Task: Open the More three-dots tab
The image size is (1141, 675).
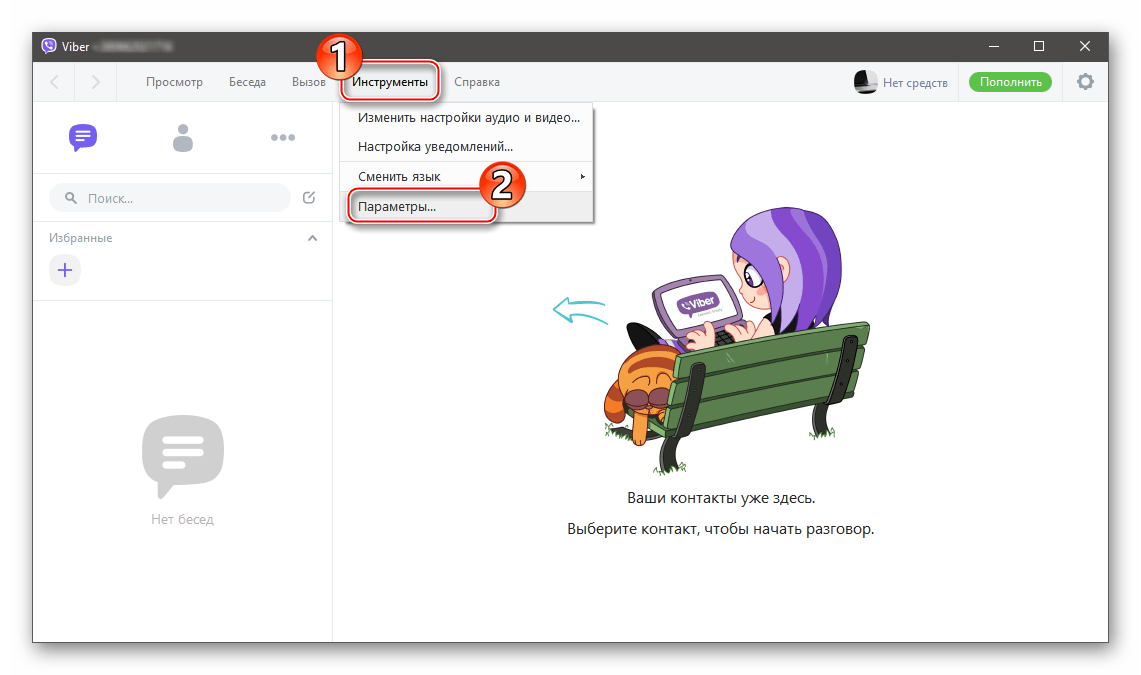Action: pyautogui.click(x=282, y=137)
